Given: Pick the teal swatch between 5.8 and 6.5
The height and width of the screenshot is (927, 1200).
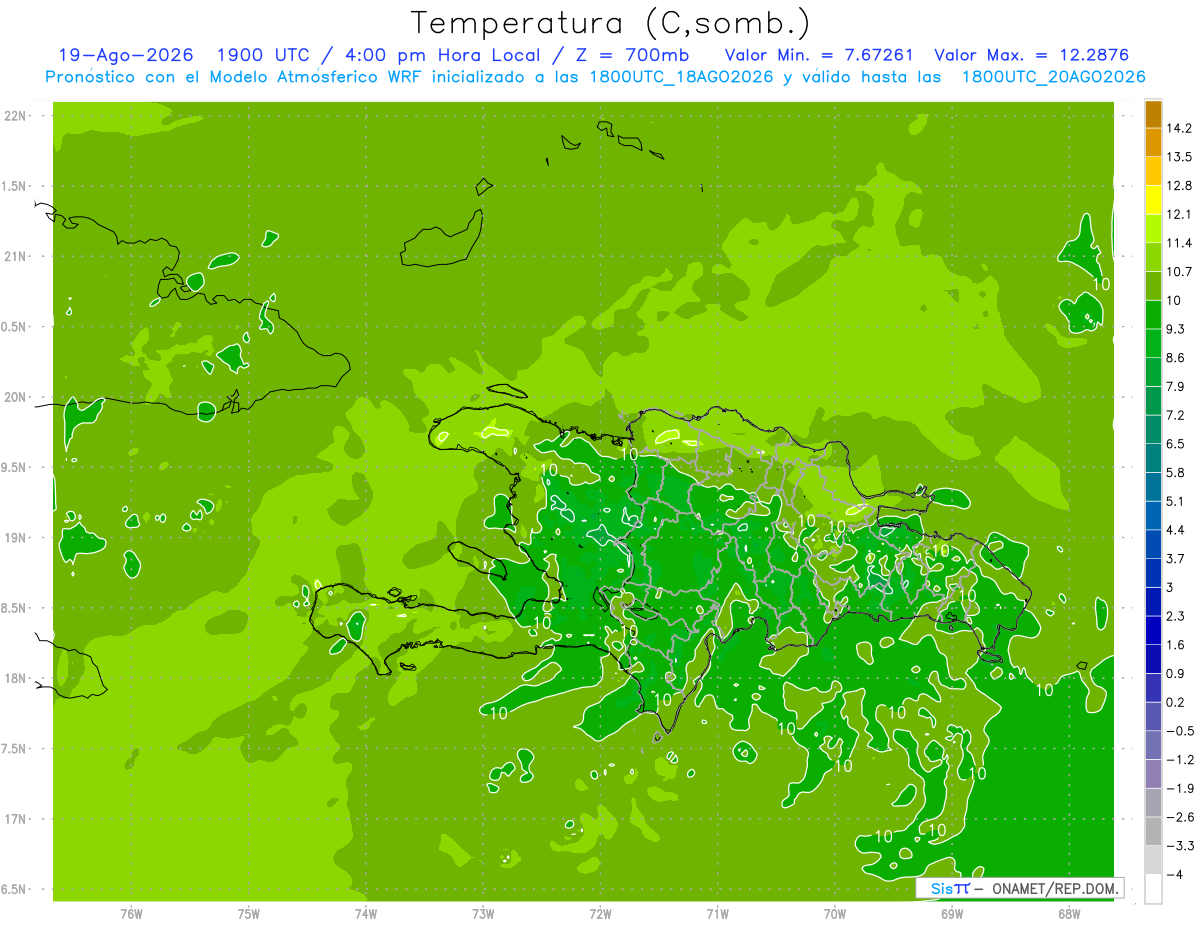Looking at the screenshot, I should [1153, 458].
